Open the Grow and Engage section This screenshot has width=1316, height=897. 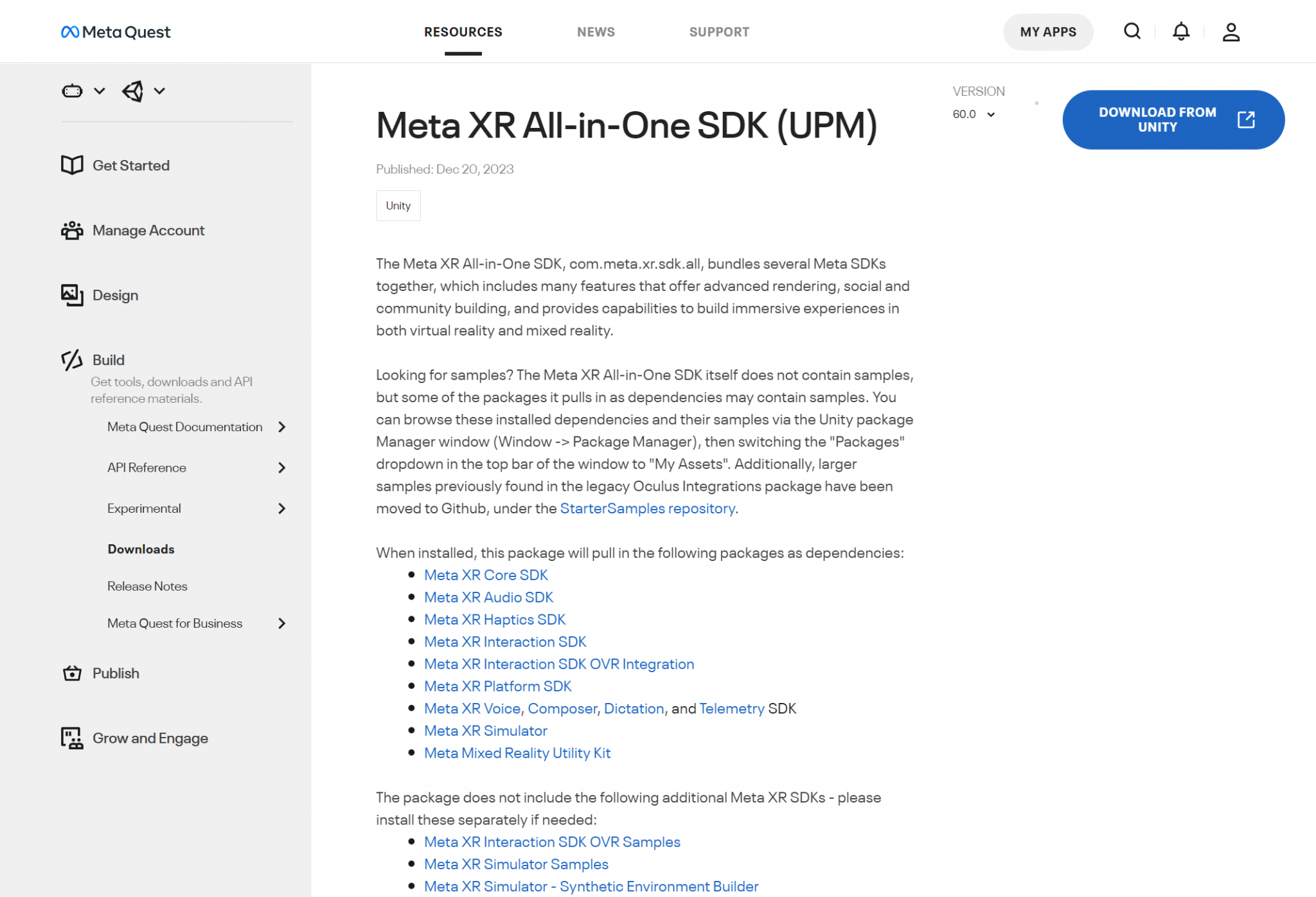click(x=150, y=738)
